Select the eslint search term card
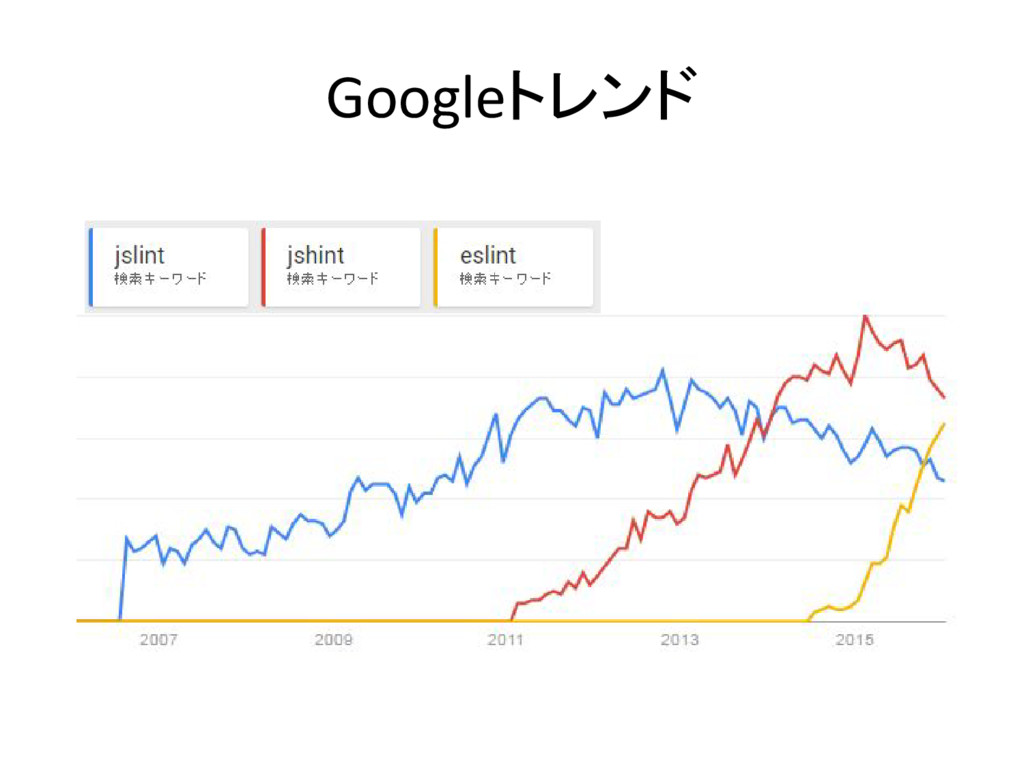 tap(513, 267)
